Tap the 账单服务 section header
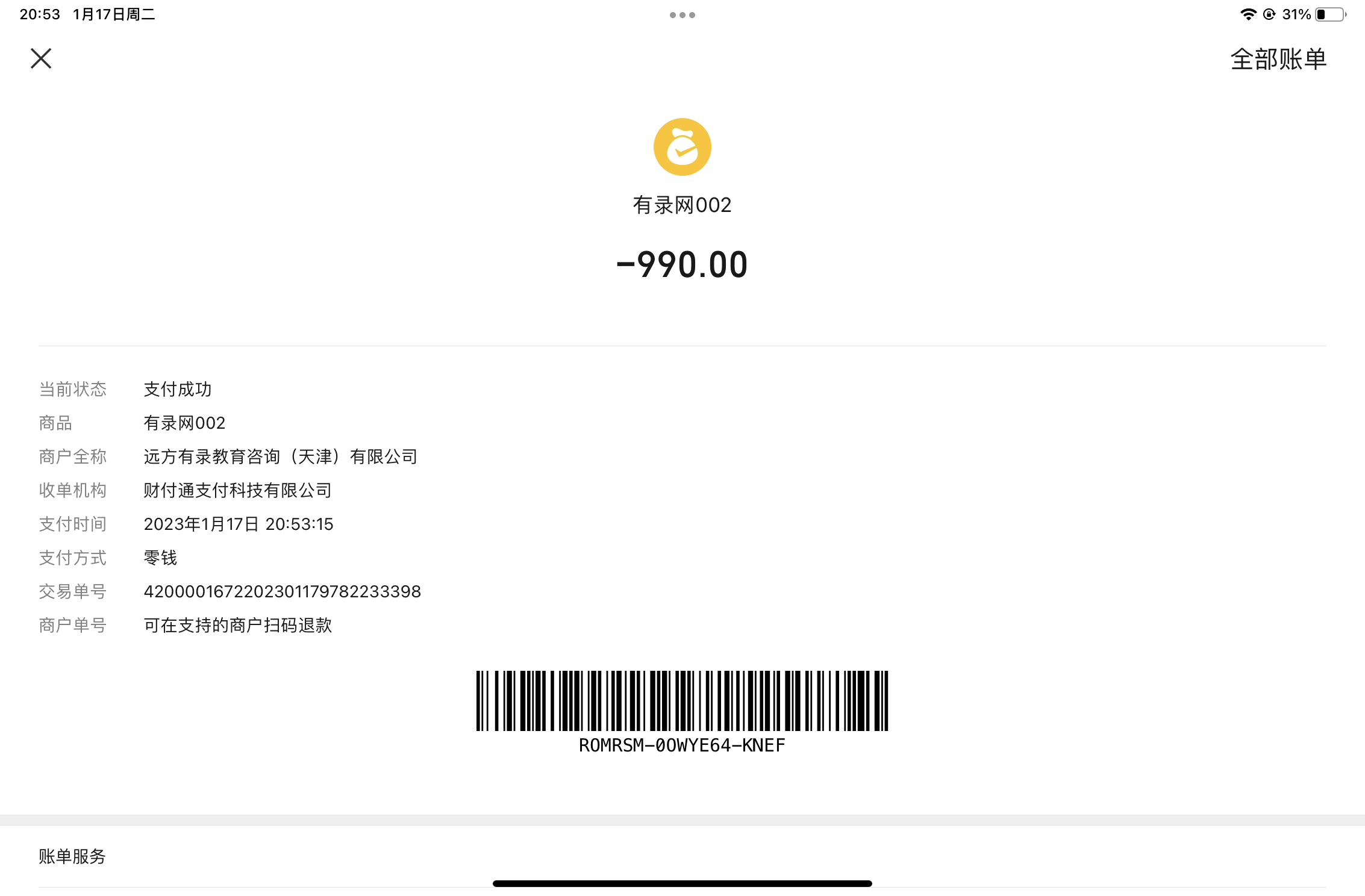 coord(72,856)
